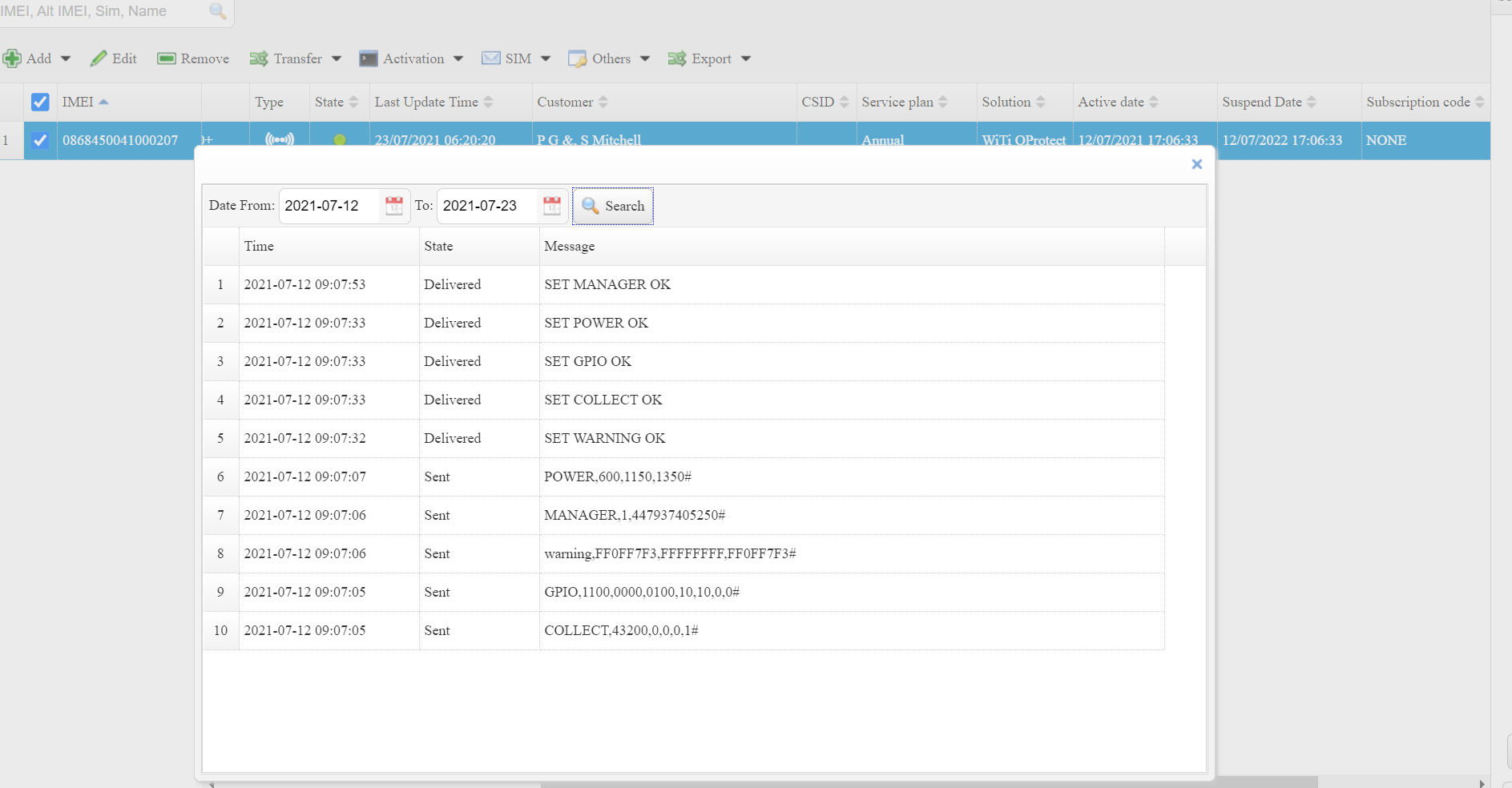Screen dimensions: 1512x788
Task: Click the search magnifier icon in IMEI field
Action: click(217, 11)
